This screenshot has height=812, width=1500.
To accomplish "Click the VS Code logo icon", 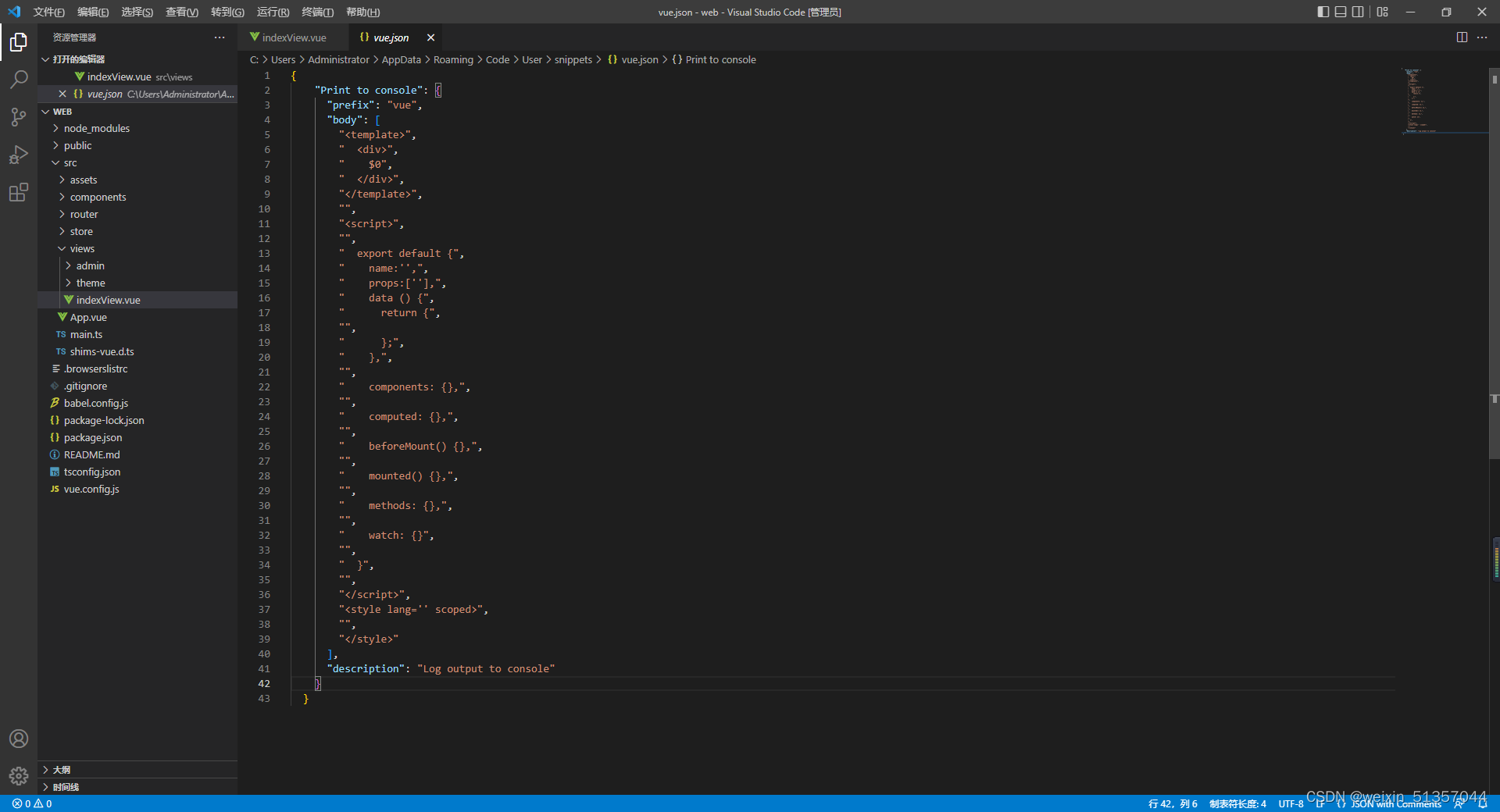I will [14, 12].
